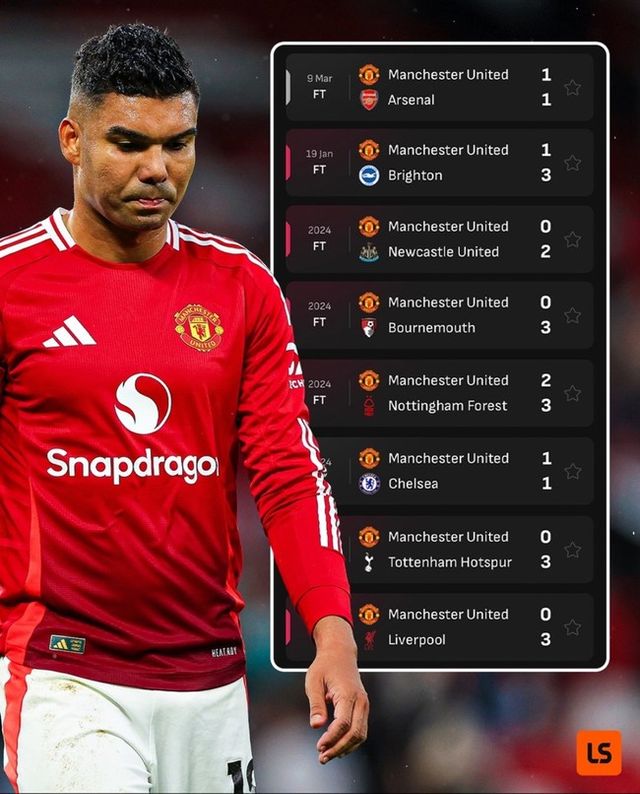
Task: Open the Tottenham Hotspur team name
Action: pyautogui.click(x=450, y=562)
